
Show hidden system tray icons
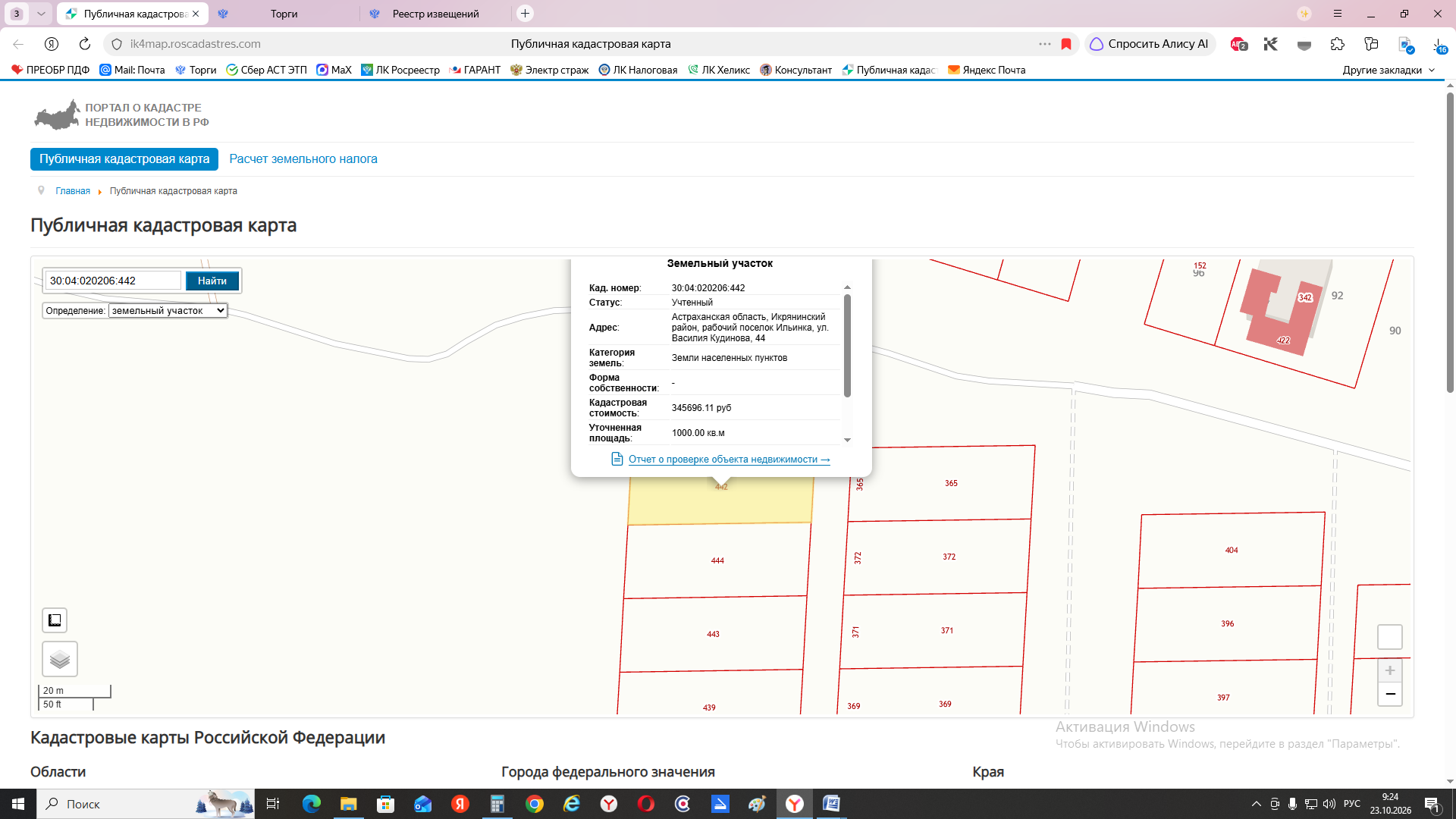[1257, 804]
